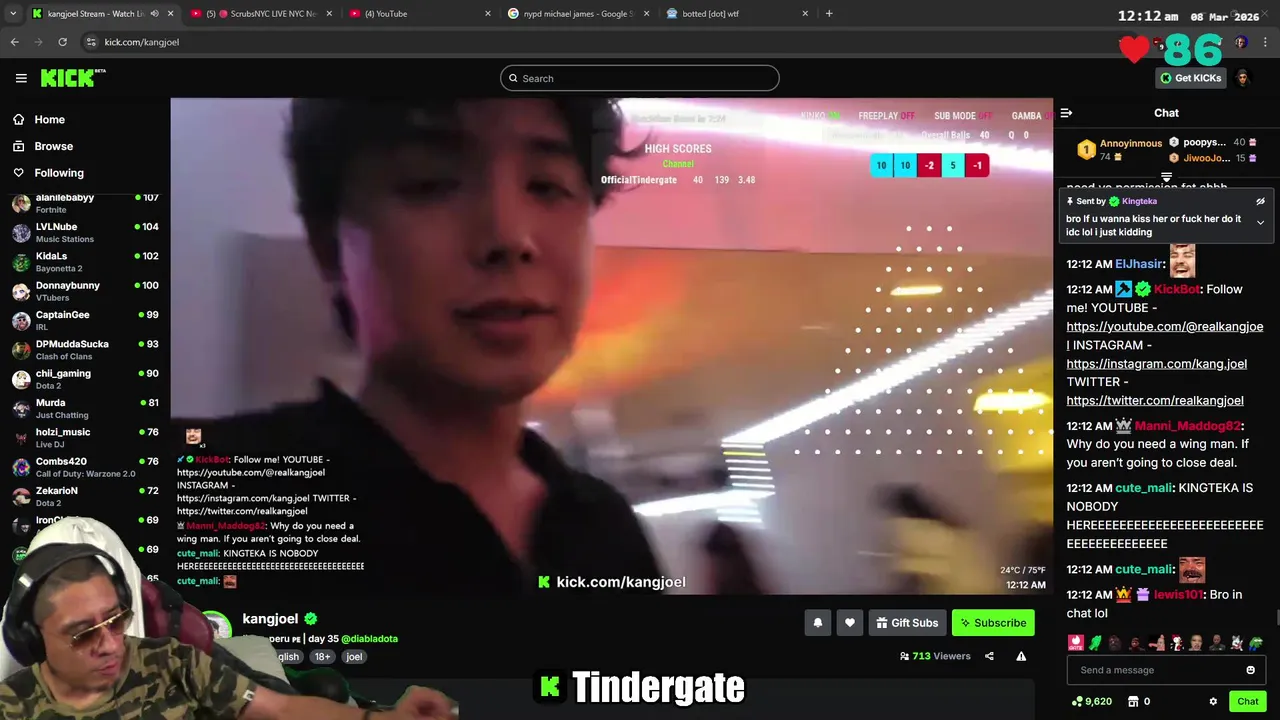Viewport: 1280px width, 720px height.
Task: Open the twitter.com/realkangjoel link in chat
Action: point(1155,401)
